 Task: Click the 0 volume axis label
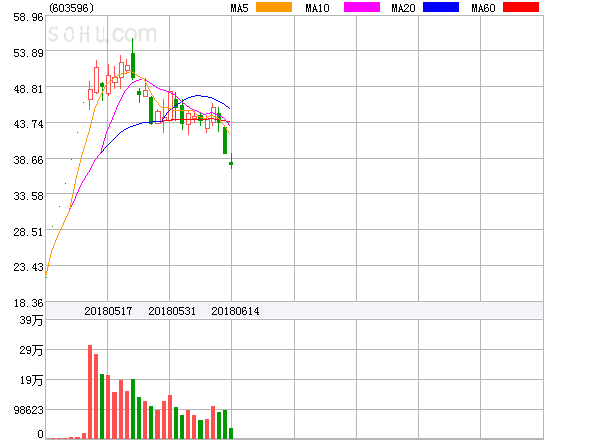pos(40,434)
